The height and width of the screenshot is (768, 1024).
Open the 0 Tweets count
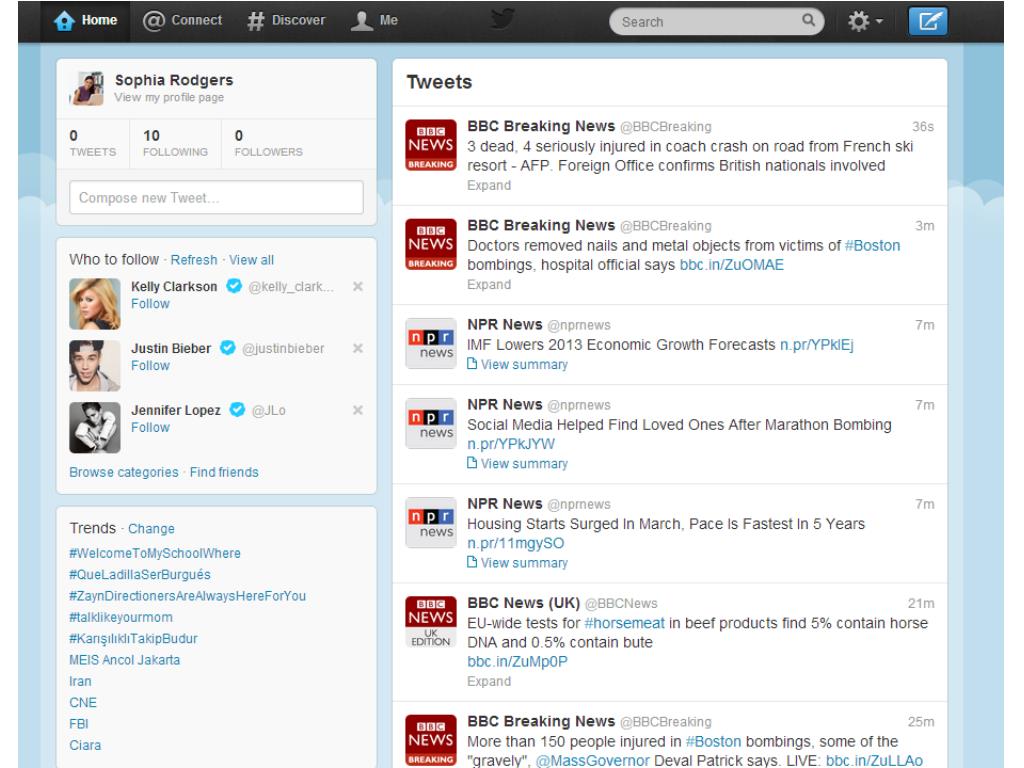(93, 143)
